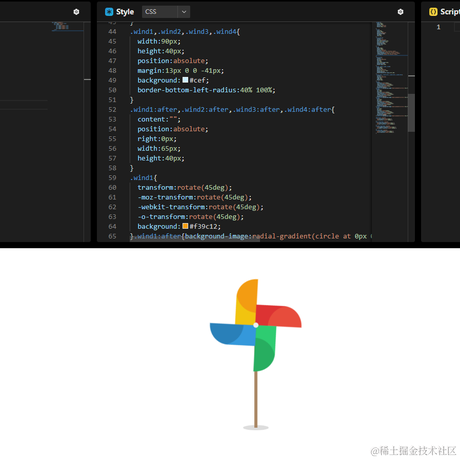Click the '-webkit-transform:rotate(45deg);' line
Viewport: 460px width, 460px height.
200,207
